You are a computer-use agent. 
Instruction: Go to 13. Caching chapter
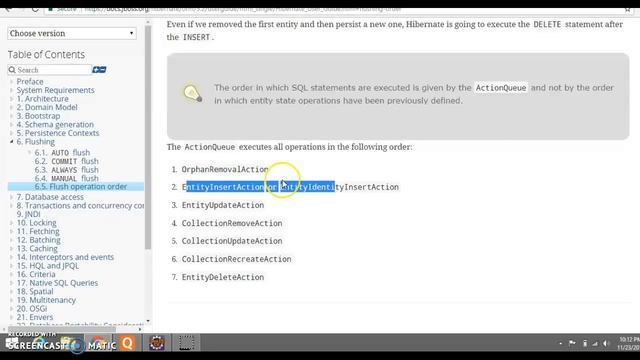[x=37, y=249]
